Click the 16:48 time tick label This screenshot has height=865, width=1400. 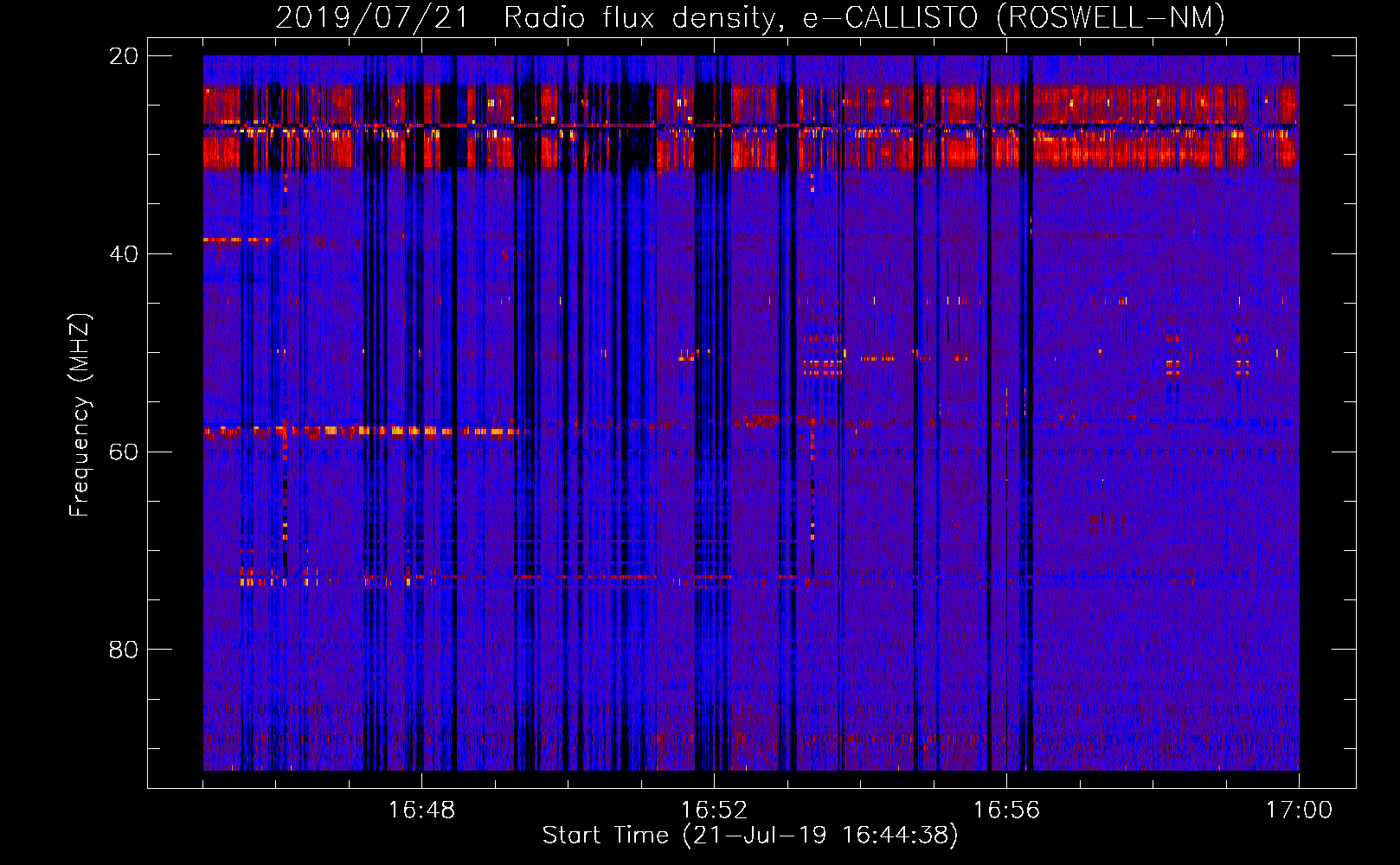(421, 811)
